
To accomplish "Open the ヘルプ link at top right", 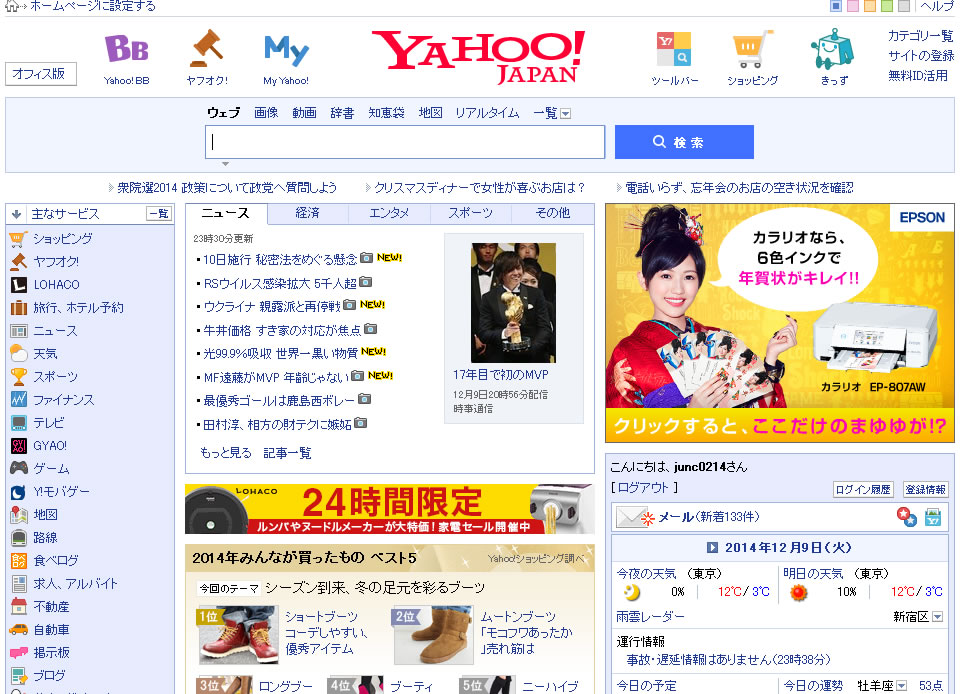I will tap(937, 6).
